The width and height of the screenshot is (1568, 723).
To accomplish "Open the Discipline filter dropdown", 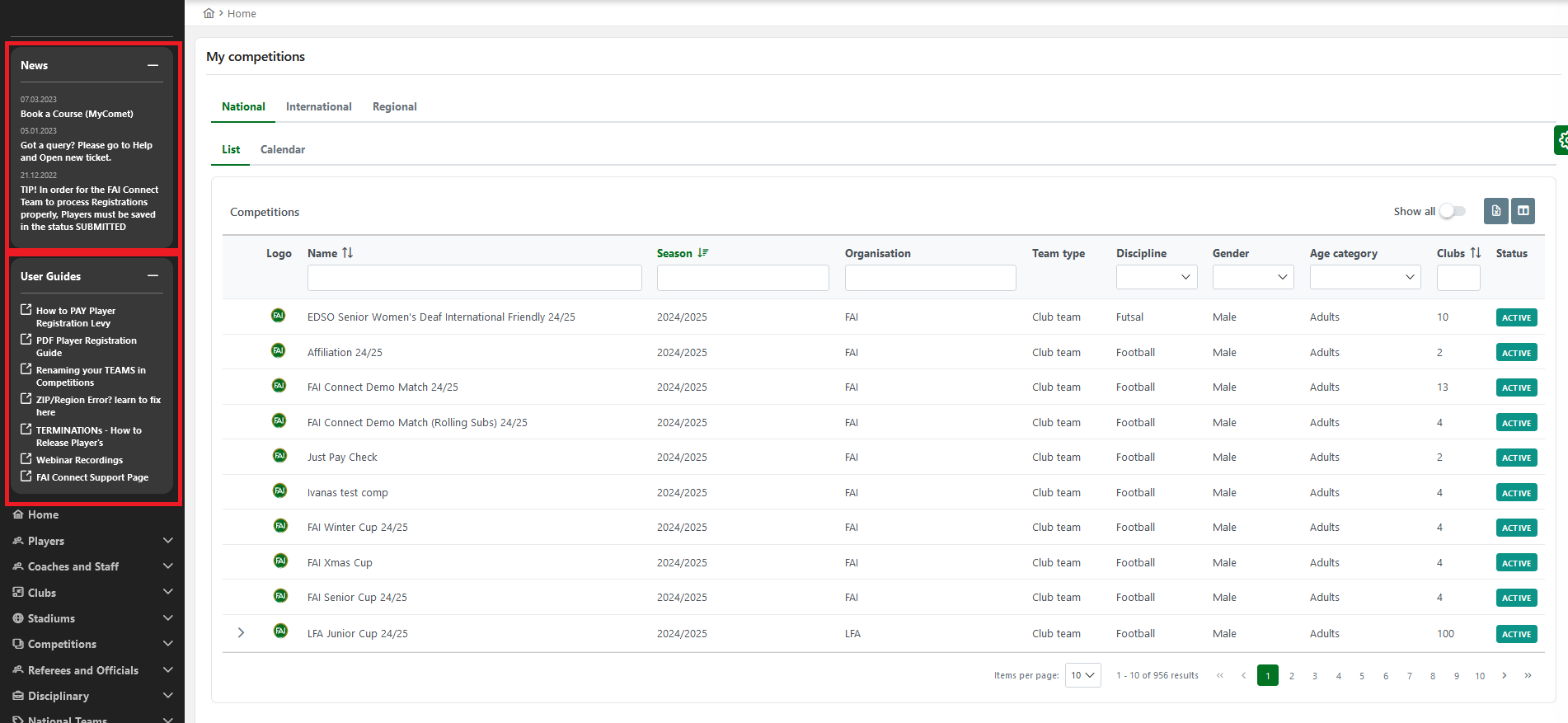I will tap(1157, 278).
